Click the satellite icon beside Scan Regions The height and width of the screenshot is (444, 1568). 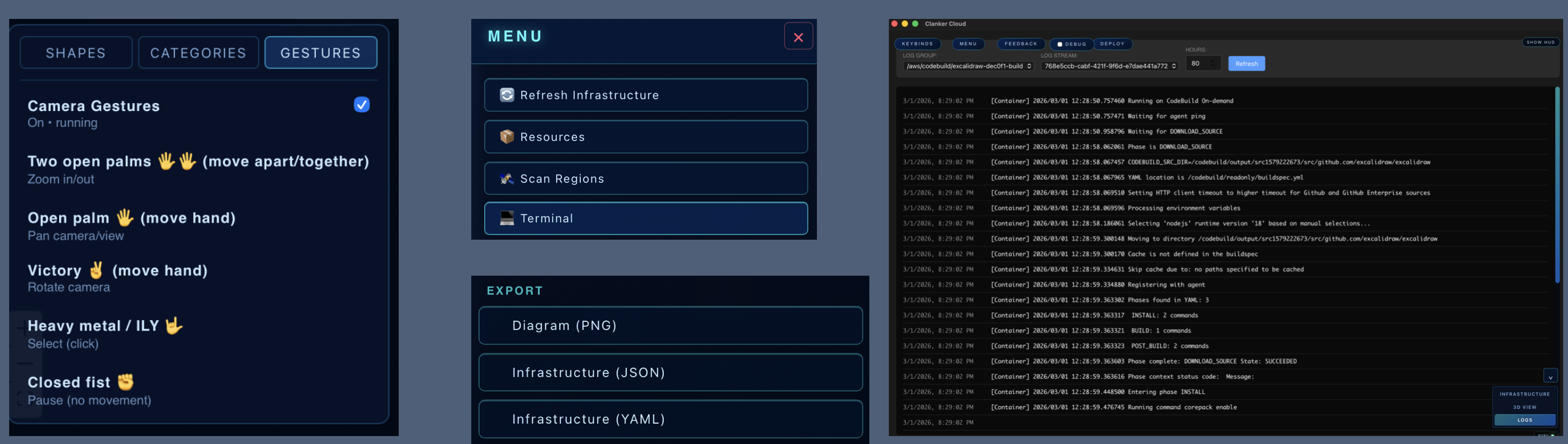pyautogui.click(x=507, y=179)
